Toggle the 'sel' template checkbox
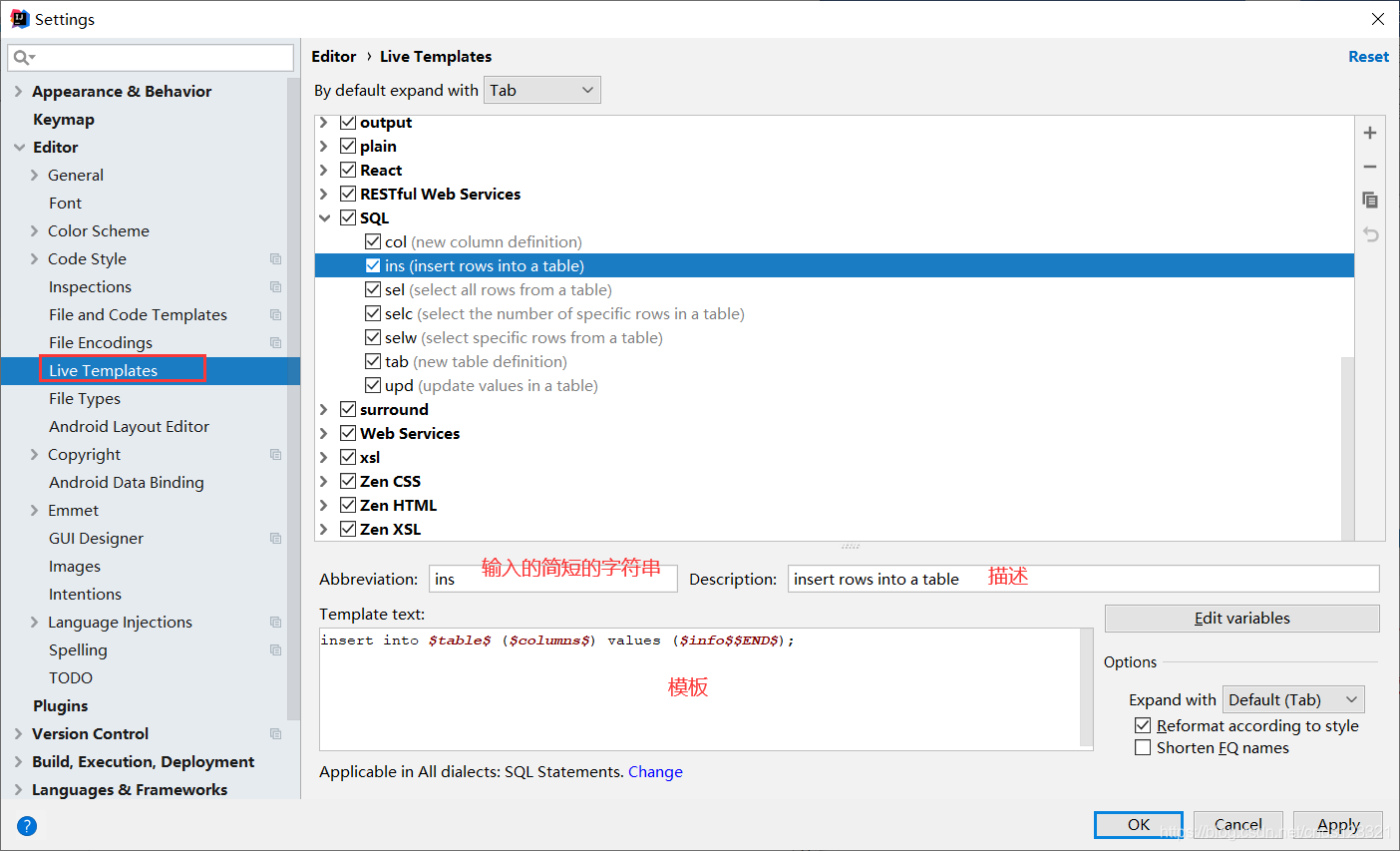The width and height of the screenshot is (1400, 851). pyautogui.click(x=373, y=289)
